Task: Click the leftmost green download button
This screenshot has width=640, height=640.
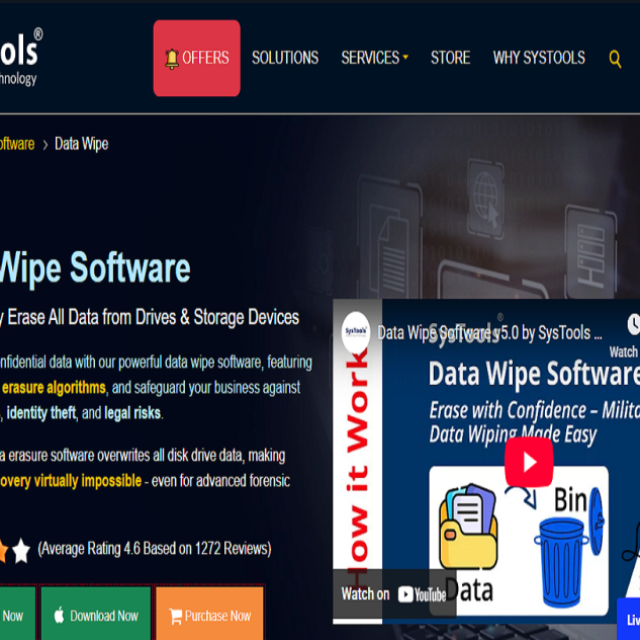Action: pos(14,615)
